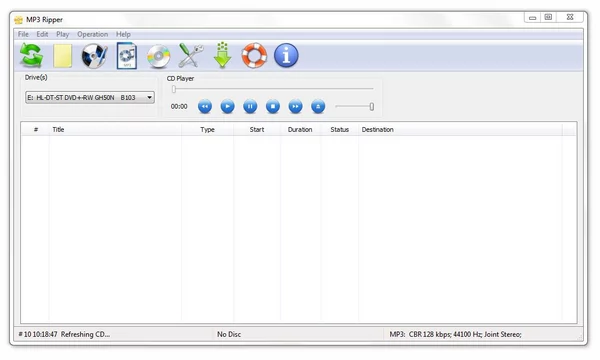The height and width of the screenshot is (360, 600).
Task: Click the CD player volume slider handle
Action: [x=371, y=107]
